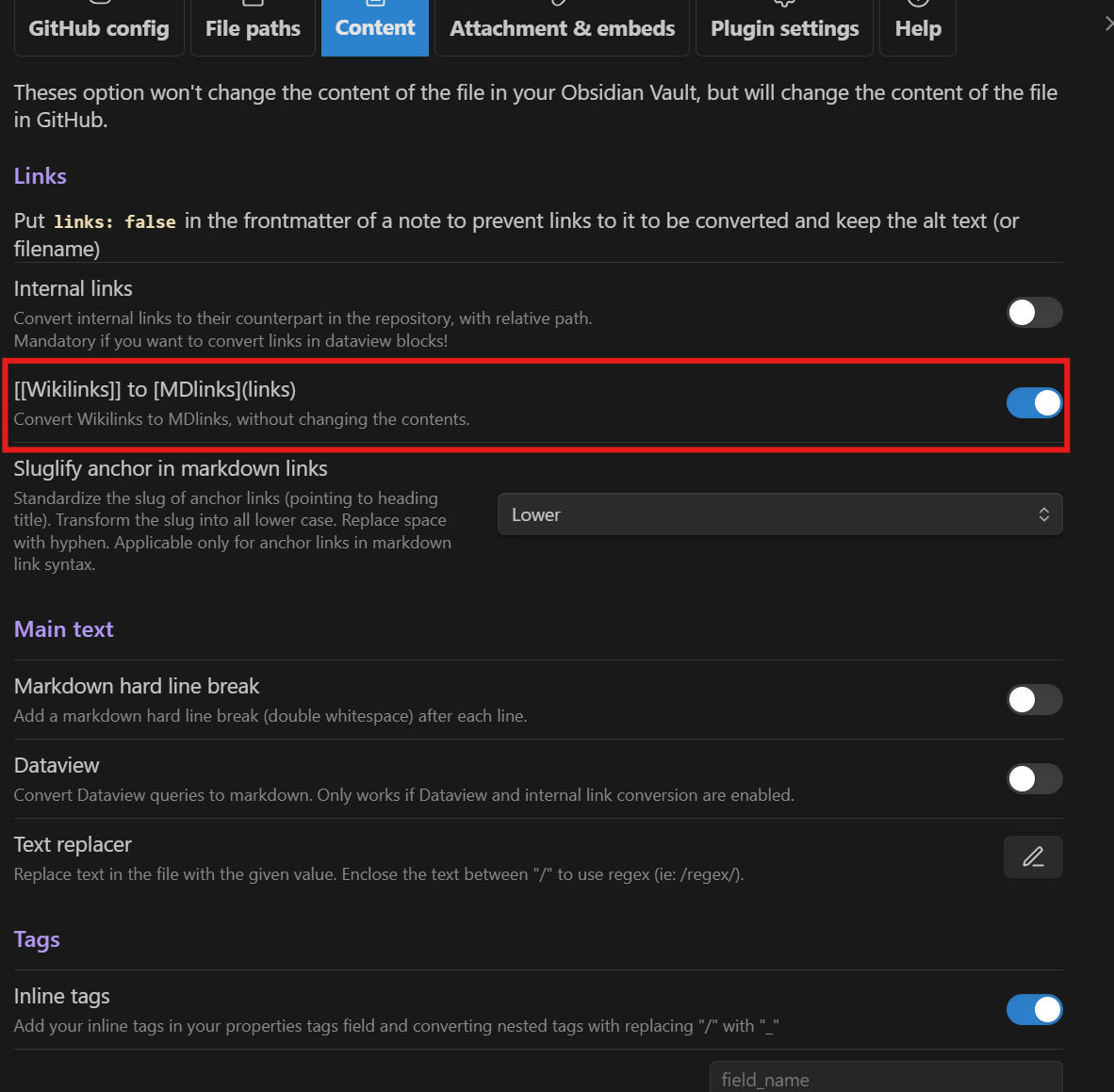Switch to the File paths tab

(x=253, y=27)
